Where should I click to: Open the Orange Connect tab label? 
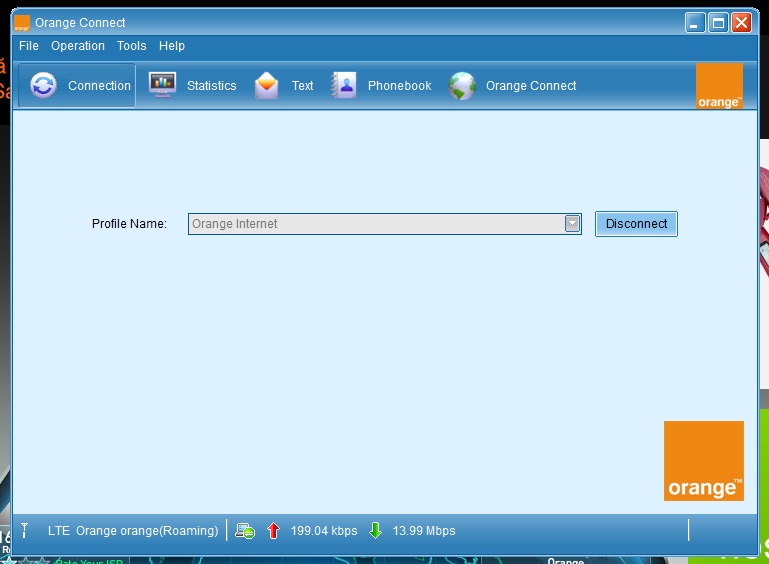(531, 86)
